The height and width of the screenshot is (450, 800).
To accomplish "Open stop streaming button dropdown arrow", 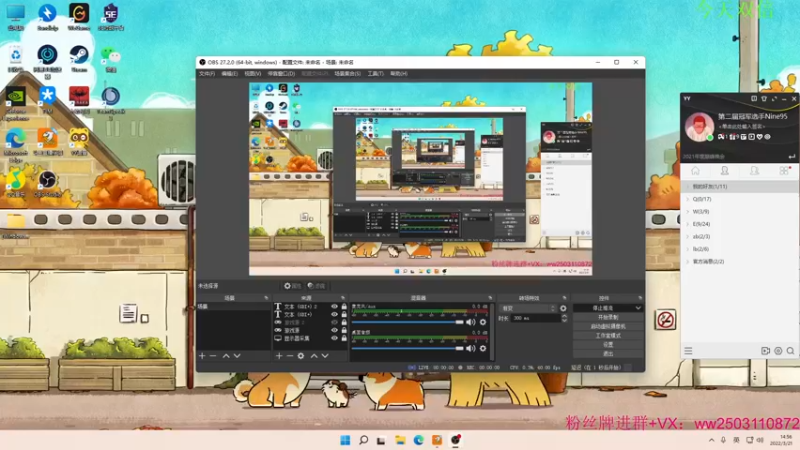I will (x=638, y=308).
